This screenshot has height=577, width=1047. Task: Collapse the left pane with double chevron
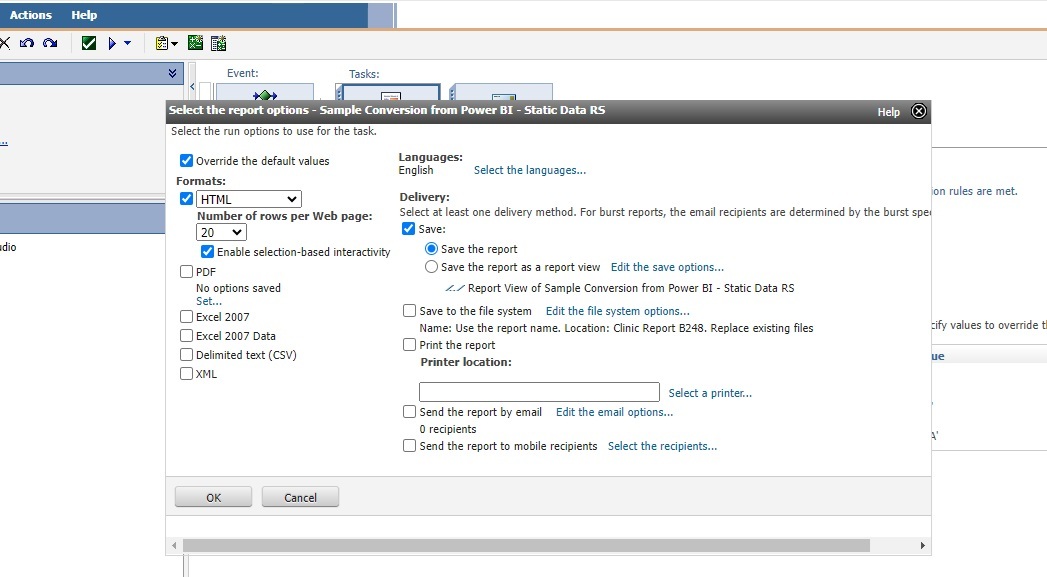pyautogui.click(x=173, y=73)
